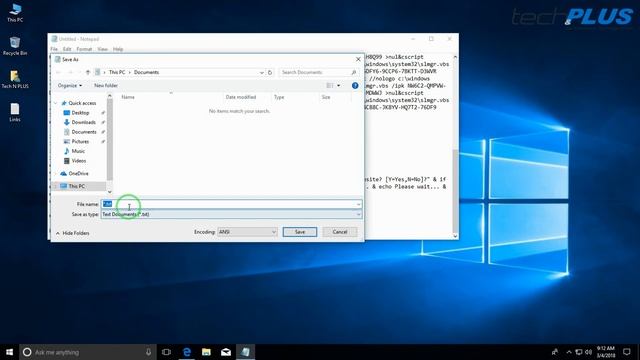Open Notepad File menu

[54, 49]
